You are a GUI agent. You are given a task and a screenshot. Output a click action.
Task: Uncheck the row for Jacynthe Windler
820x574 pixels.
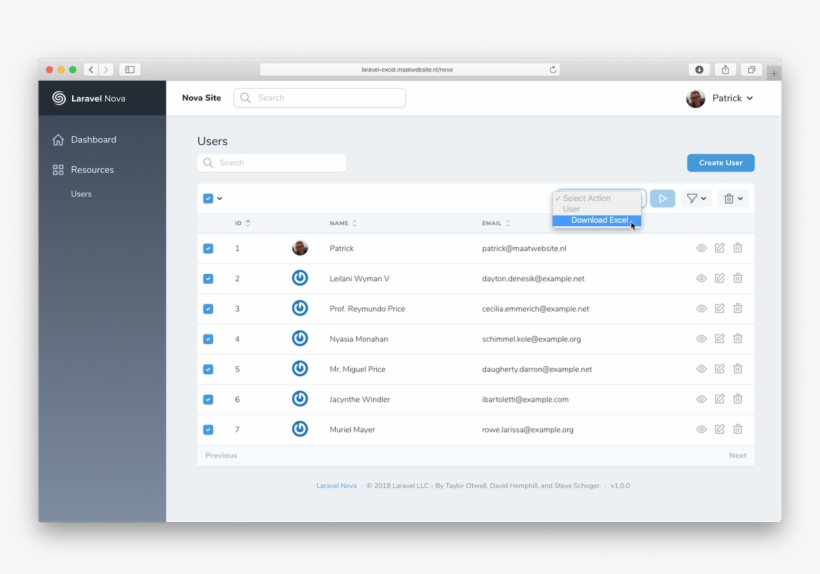[208, 399]
